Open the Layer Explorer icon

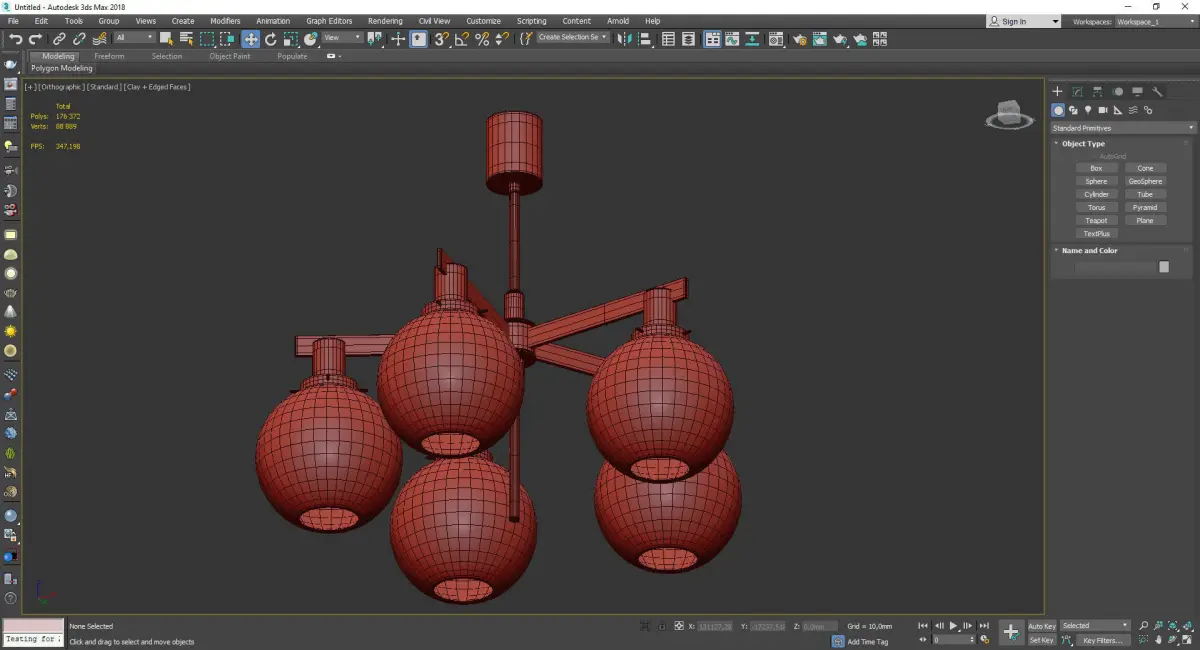[688, 39]
